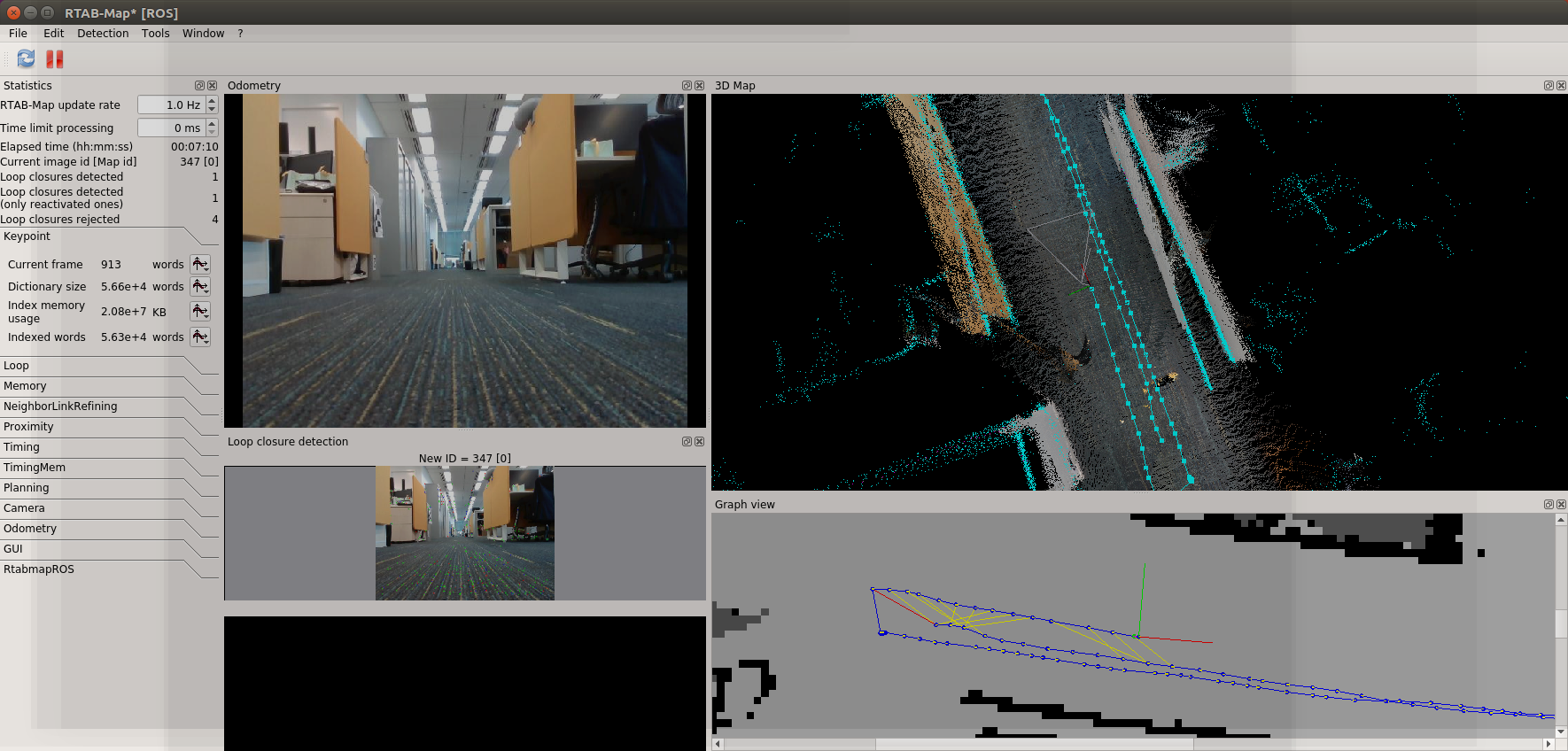Open plot for Indexed words statistic
Screen dimensions: 1568x751
coord(200,337)
